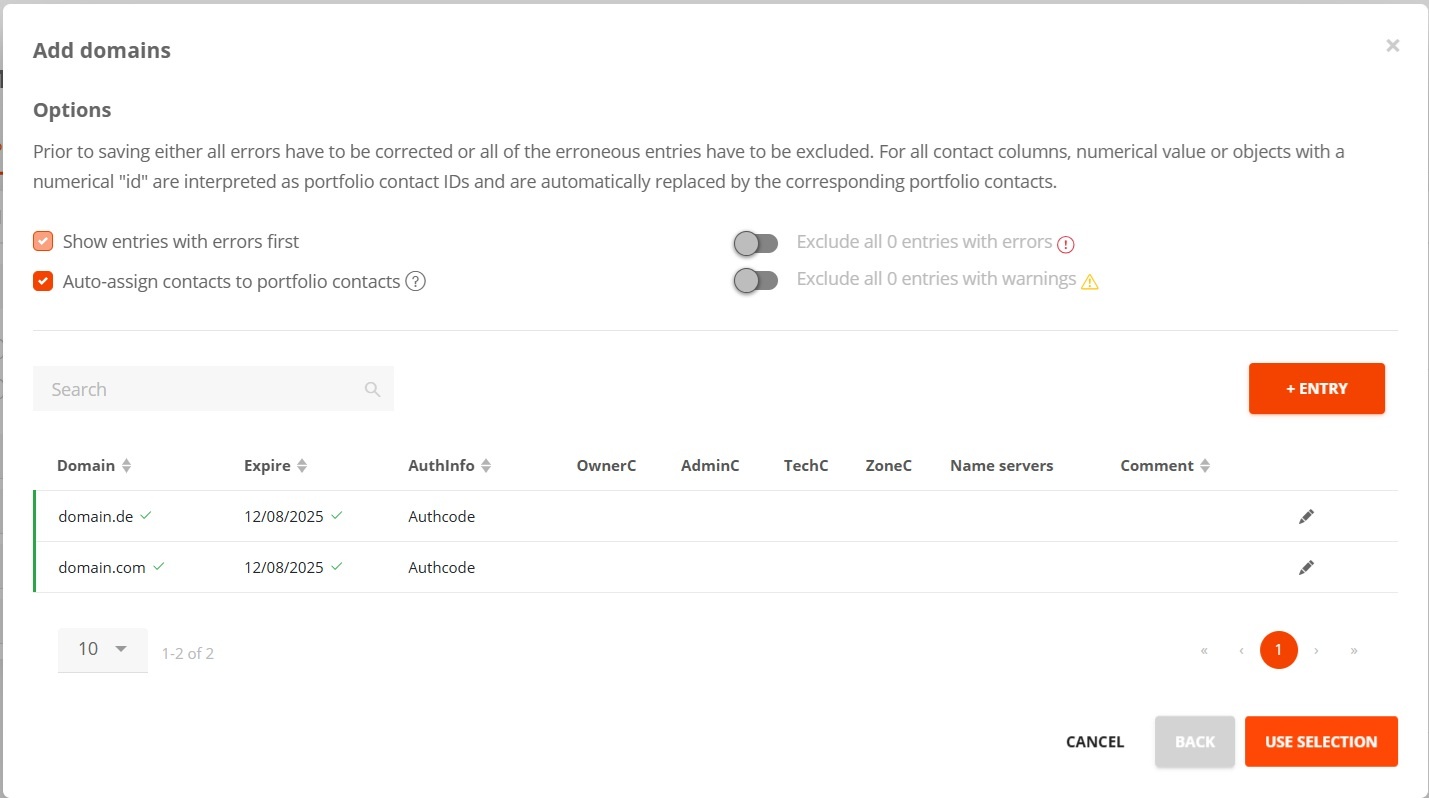This screenshot has height=798, width=1429.
Task: Go to the first page arrow
Action: [x=1204, y=650]
